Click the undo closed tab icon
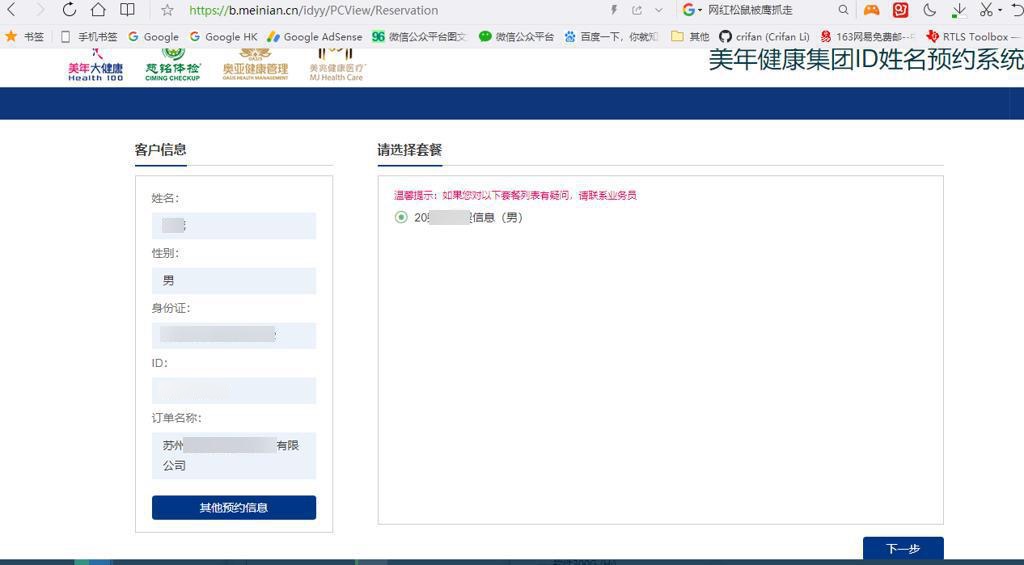This screenshot has height=565, width=1024. click(x=1017, y=10)
